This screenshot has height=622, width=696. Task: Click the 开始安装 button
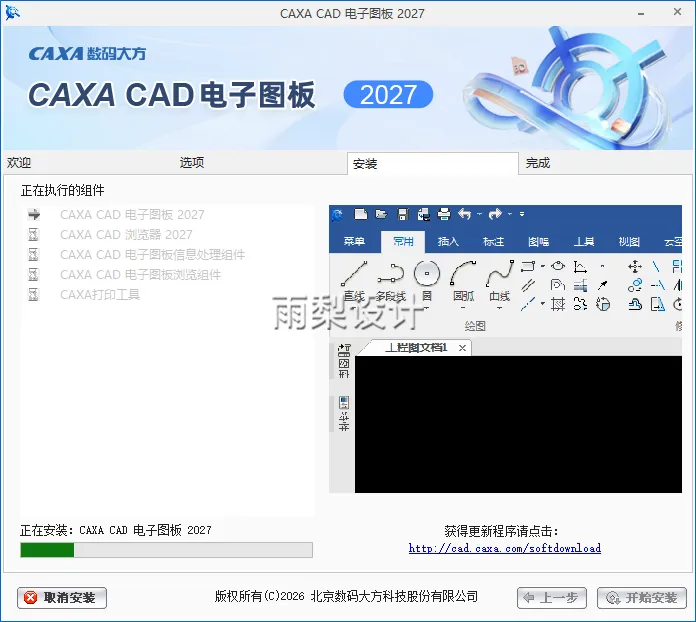642,598
